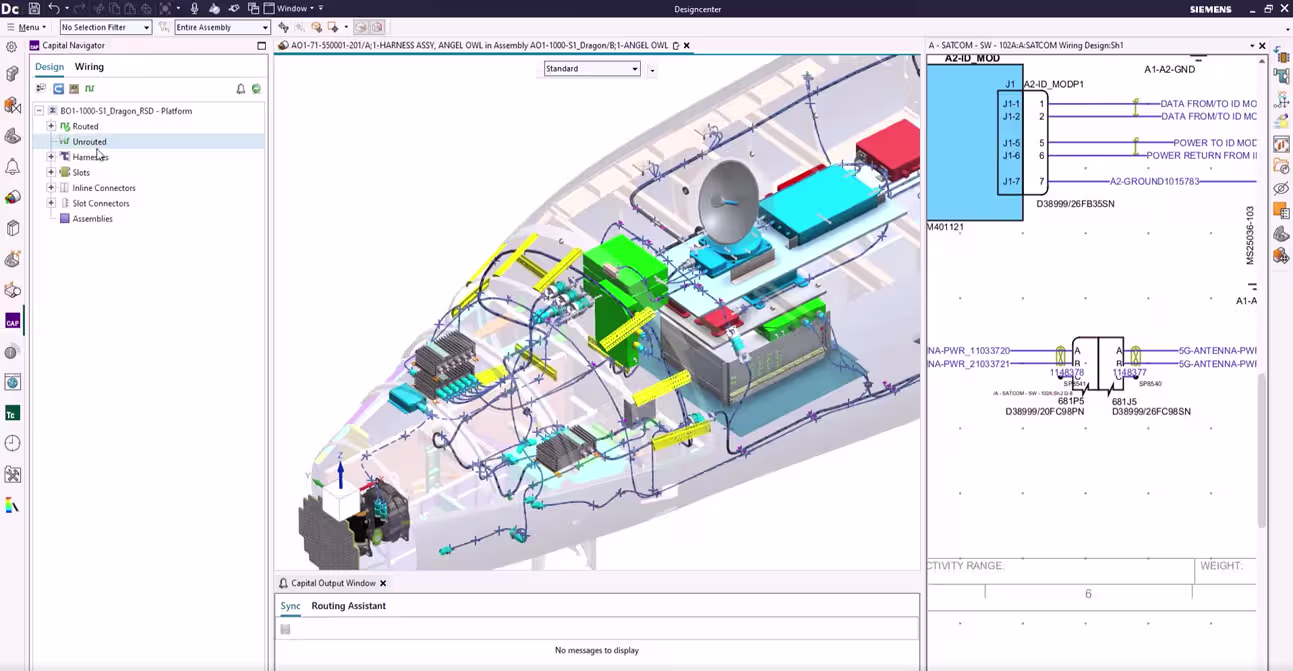Save the design with the floppy disk icon
This screenshot has width=1293, height=671.
coord(34,8)
